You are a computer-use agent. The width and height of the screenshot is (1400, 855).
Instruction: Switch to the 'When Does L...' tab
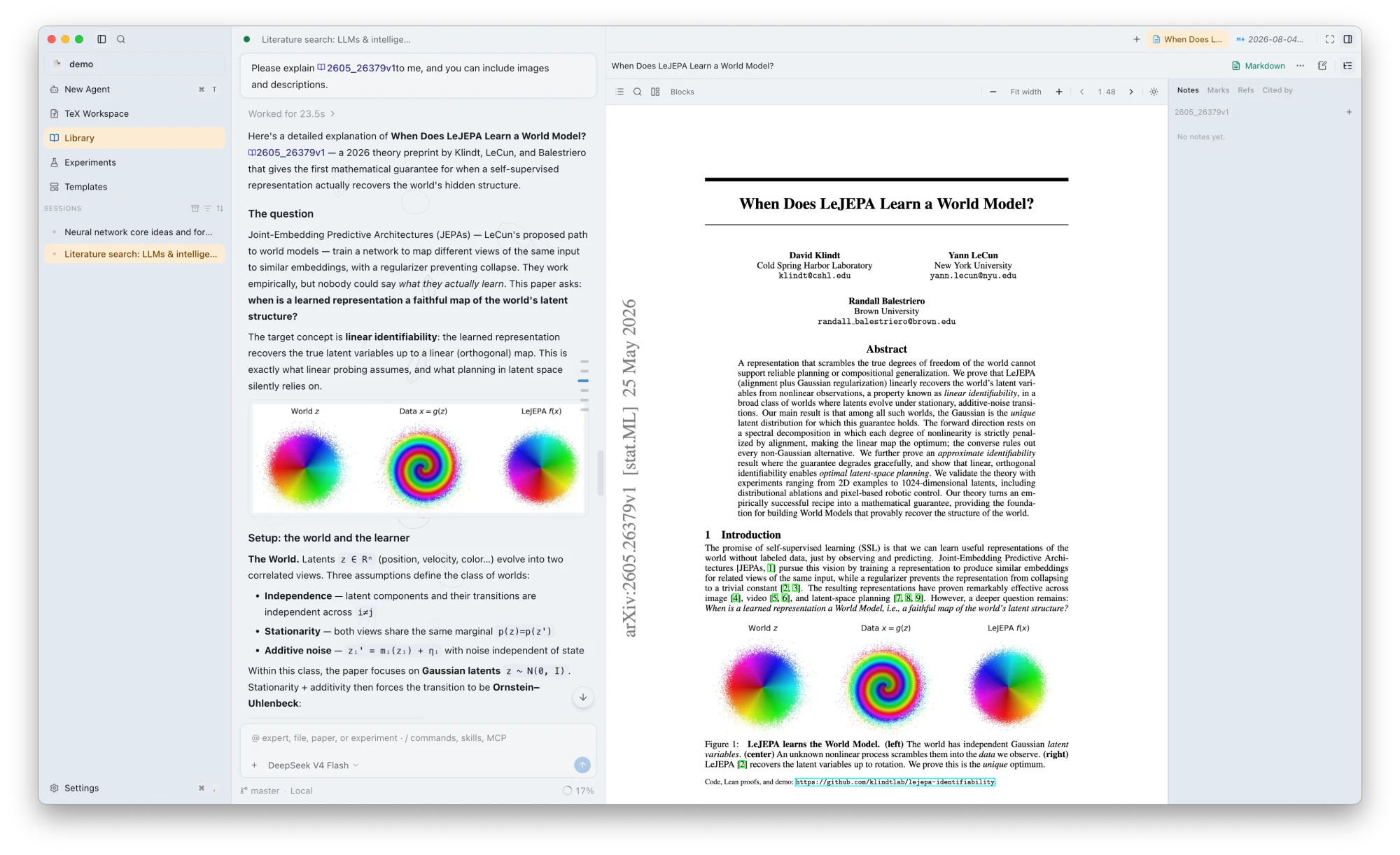click(x=1188, y=39)
